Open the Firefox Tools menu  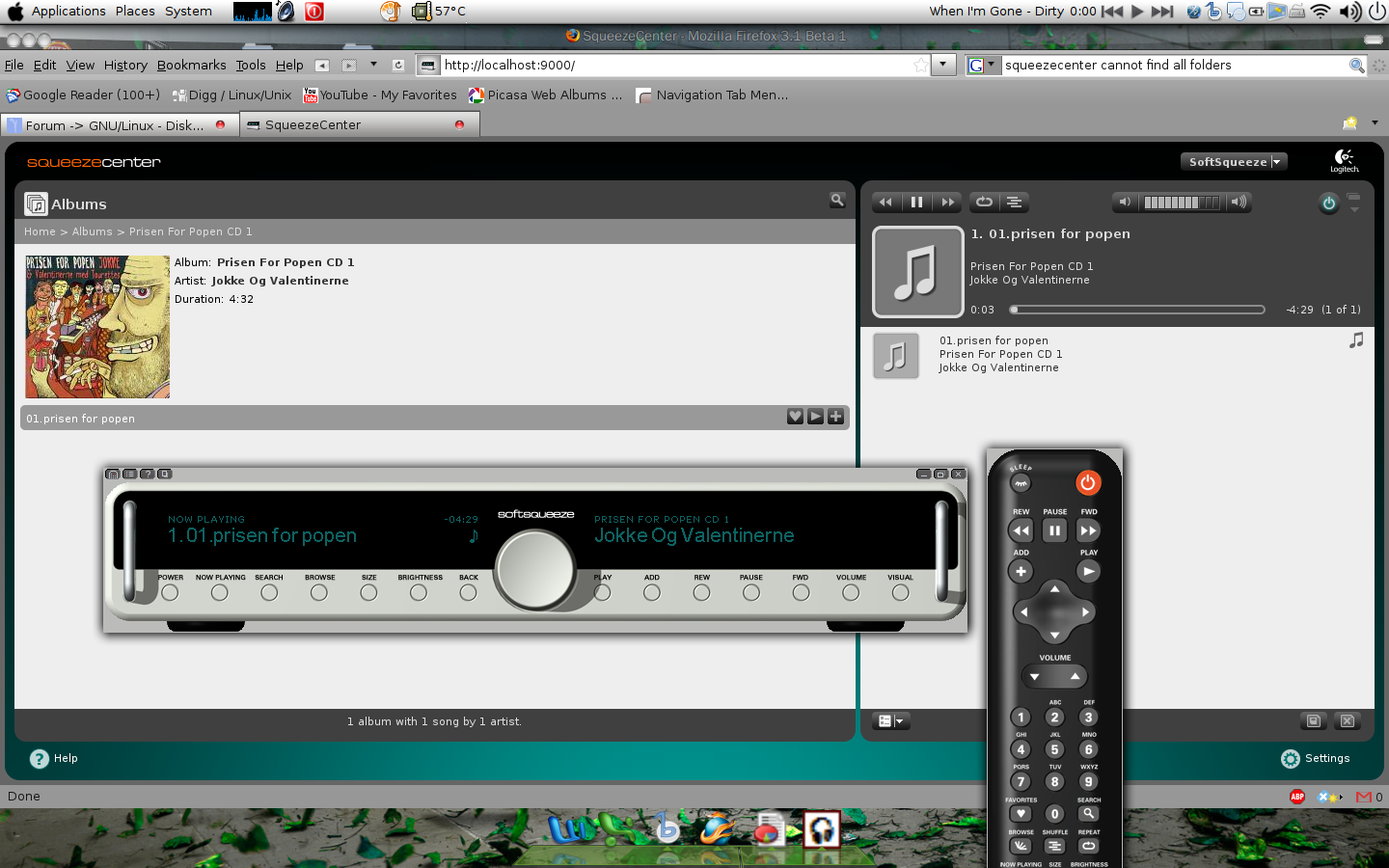pyautogui.click(x=251, y=66)
